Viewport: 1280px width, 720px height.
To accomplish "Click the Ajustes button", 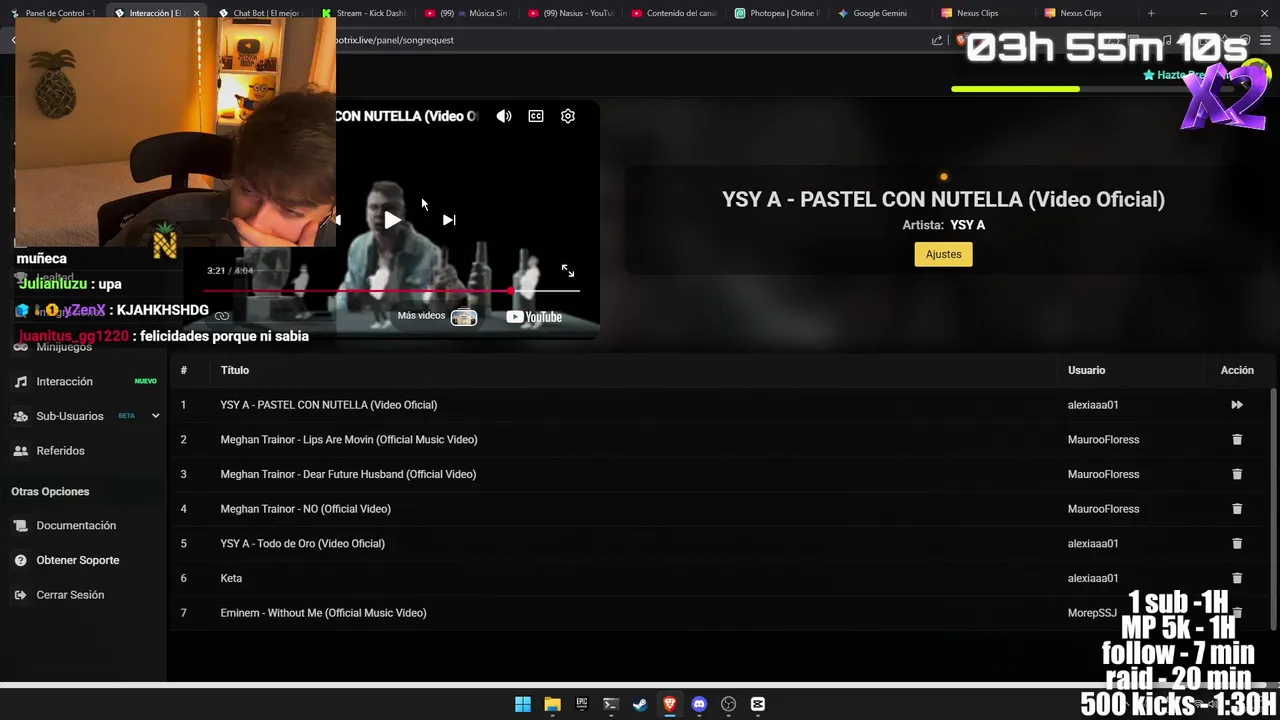I will (943, 254).
